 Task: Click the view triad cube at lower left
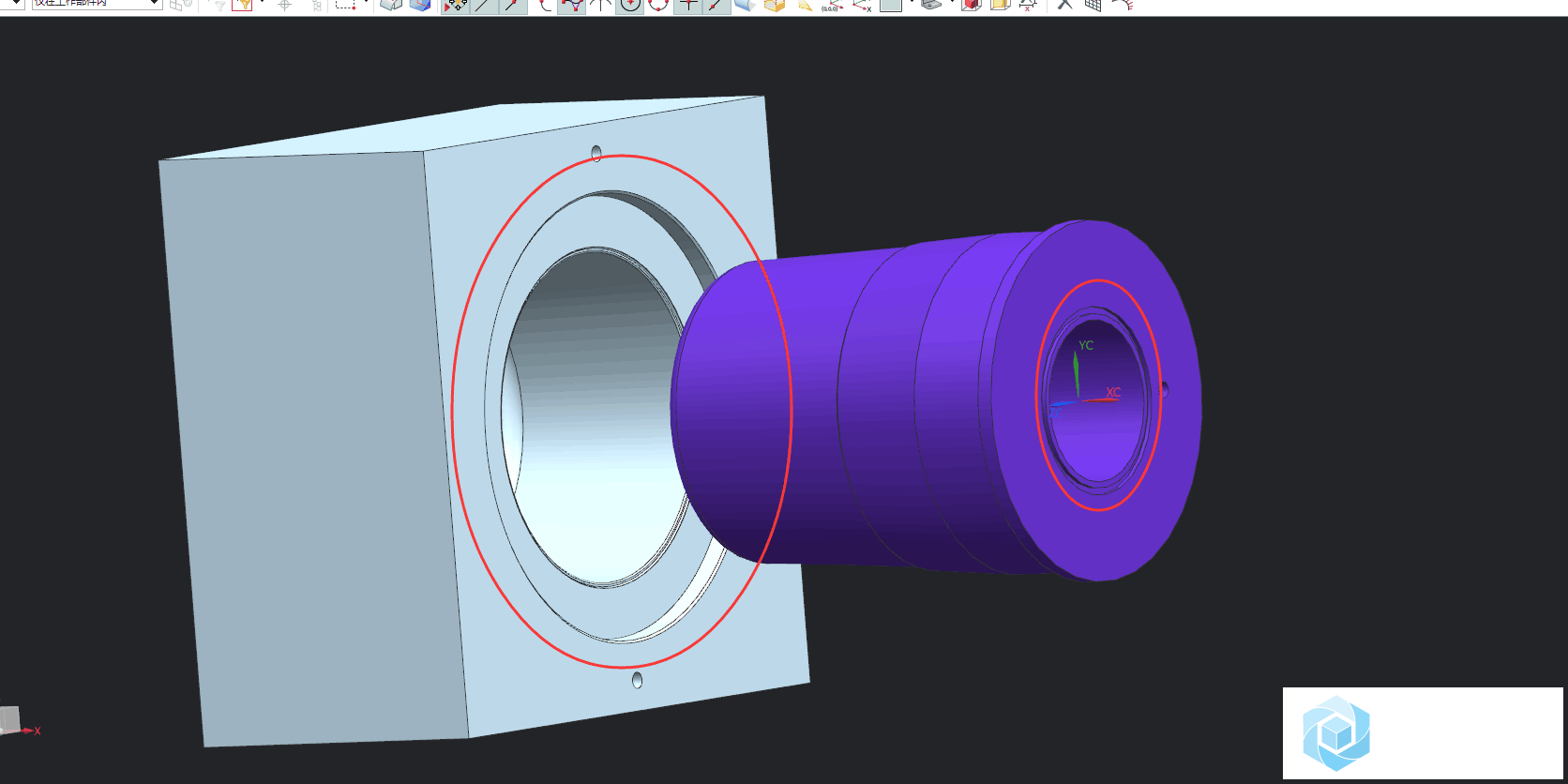pos(9,720)
